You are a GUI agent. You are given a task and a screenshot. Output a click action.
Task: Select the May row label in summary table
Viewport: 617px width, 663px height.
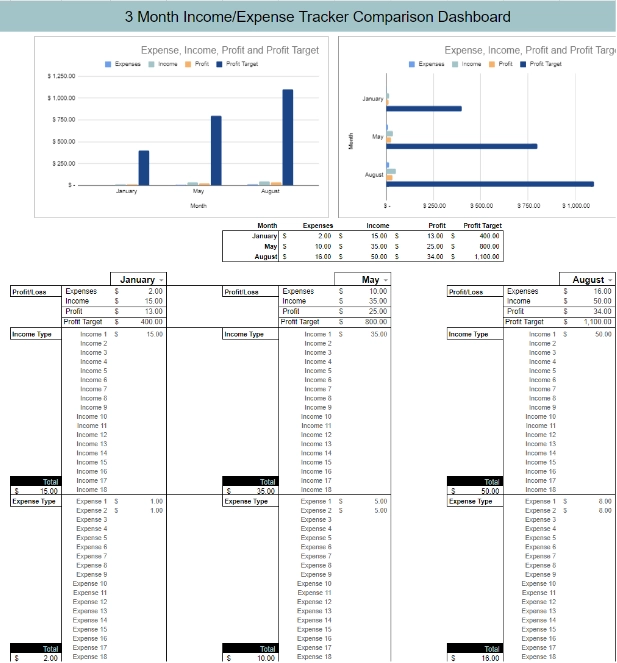pyautogui.click(x=270, y=246)
